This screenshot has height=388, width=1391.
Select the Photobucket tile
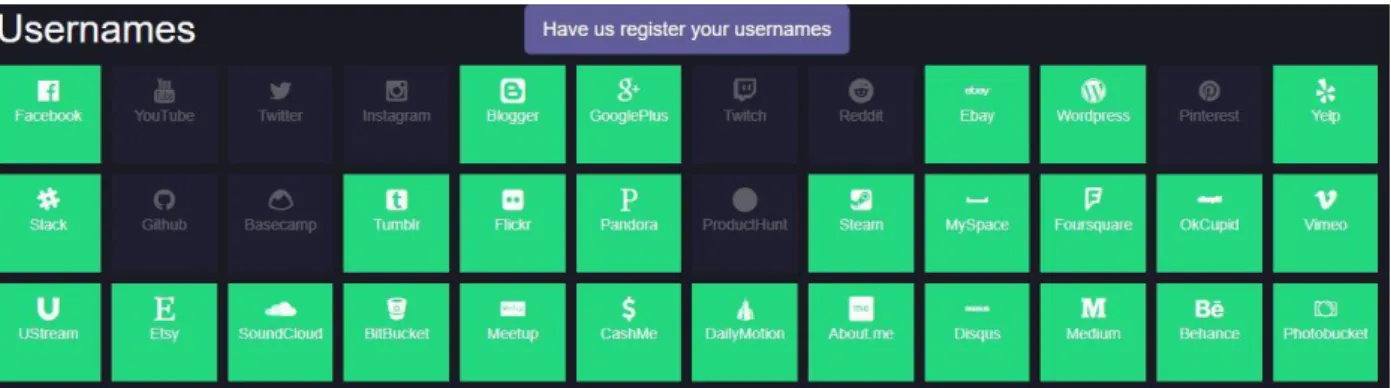[x=1326, y=332]
